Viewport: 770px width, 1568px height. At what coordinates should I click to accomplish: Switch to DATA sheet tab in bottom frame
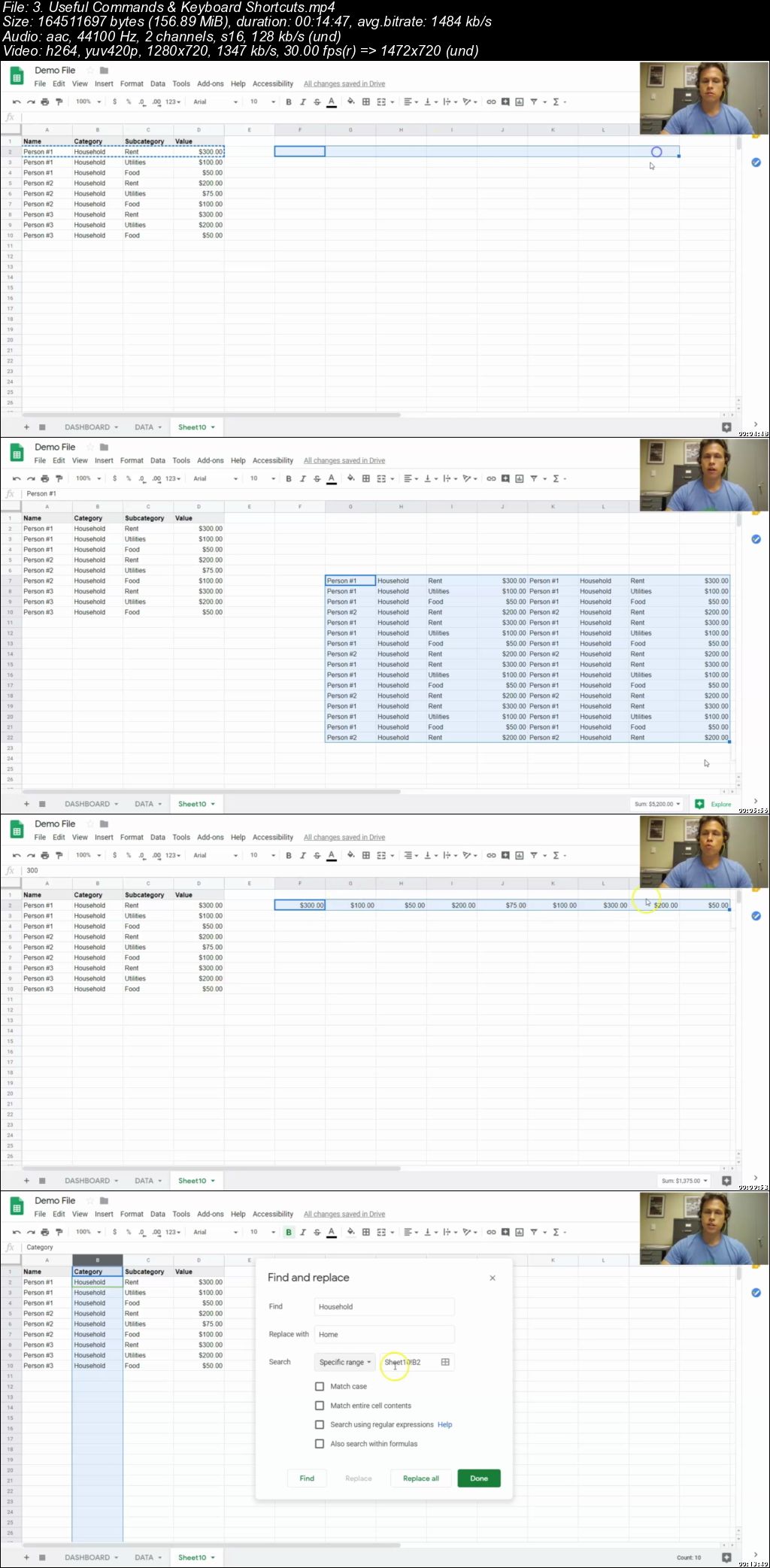click(147, 1557)
